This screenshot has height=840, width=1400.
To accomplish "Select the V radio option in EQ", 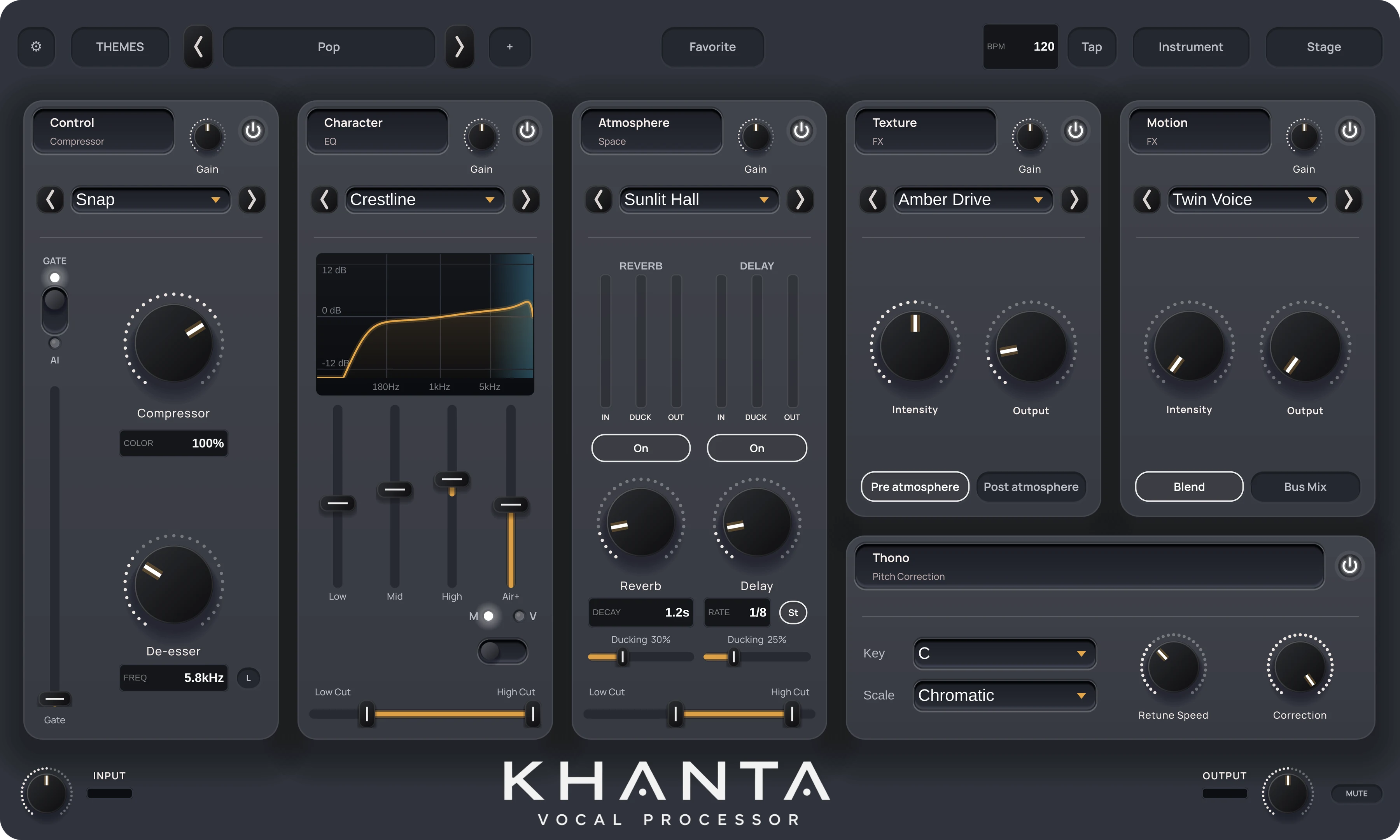I will 518,616.
